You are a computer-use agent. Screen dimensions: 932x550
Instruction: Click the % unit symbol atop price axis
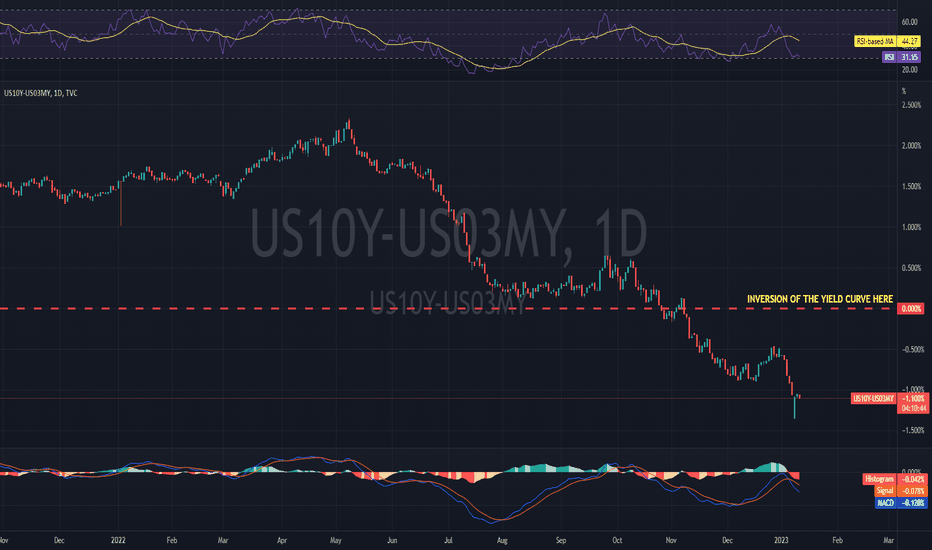point(904,91)
